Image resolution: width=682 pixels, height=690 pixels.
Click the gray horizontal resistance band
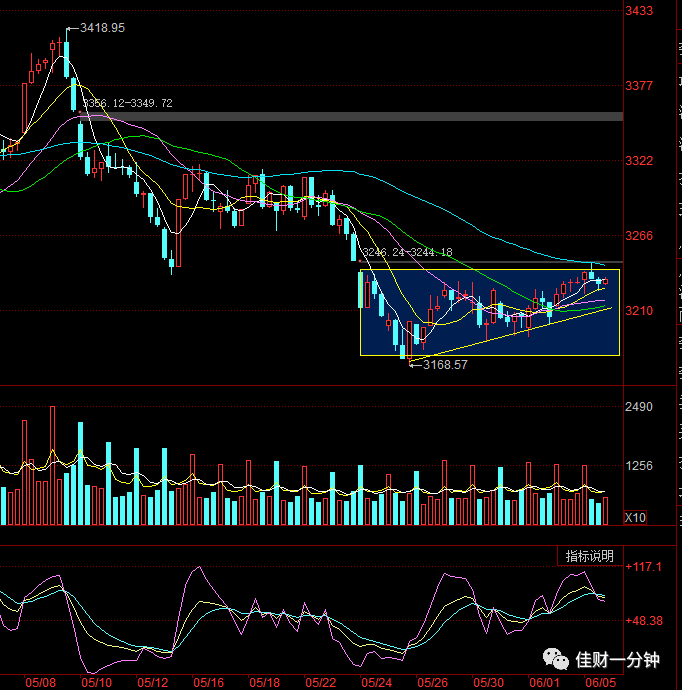click(x=351, y=116)
